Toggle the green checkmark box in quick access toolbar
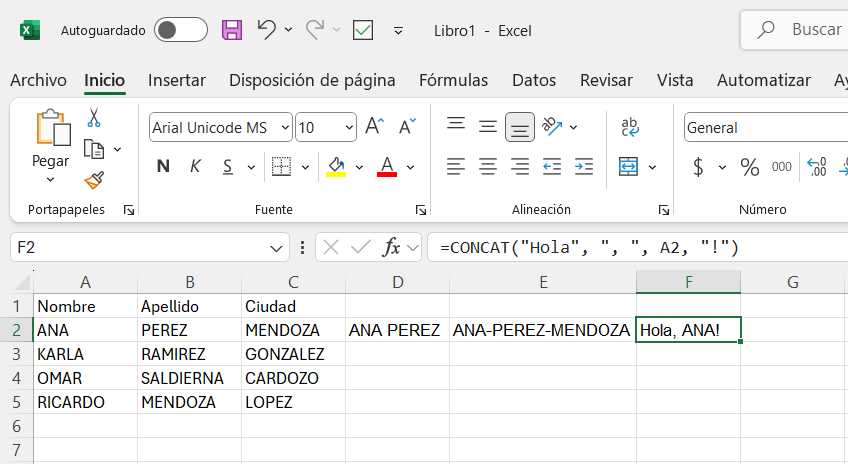Viewport: 848px width, 464px height. [362, 30]
